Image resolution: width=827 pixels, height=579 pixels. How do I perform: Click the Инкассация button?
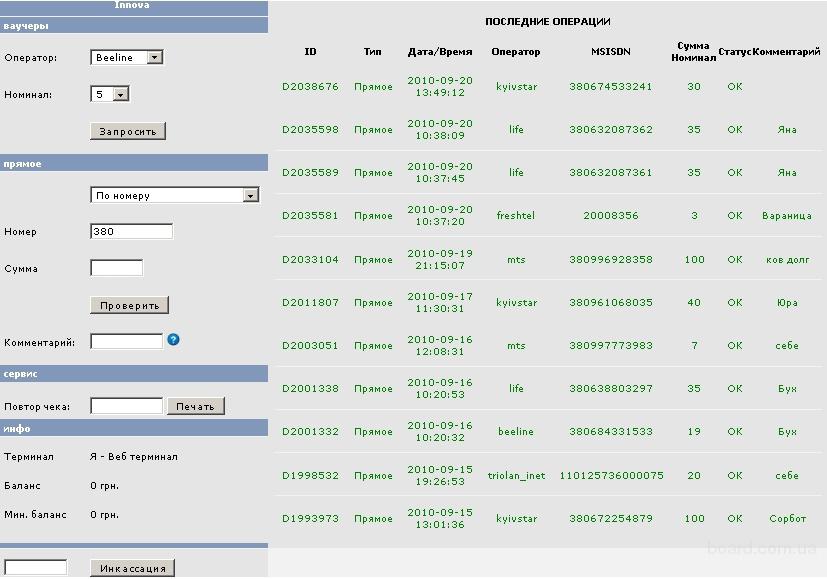(133, 568)
